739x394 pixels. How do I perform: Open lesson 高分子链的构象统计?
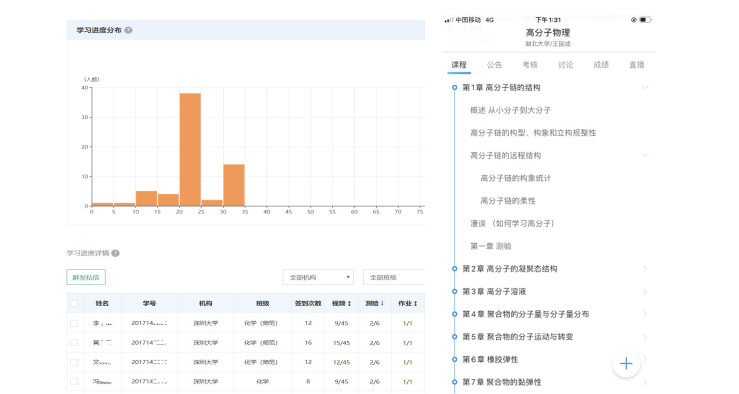coord(516,178)
